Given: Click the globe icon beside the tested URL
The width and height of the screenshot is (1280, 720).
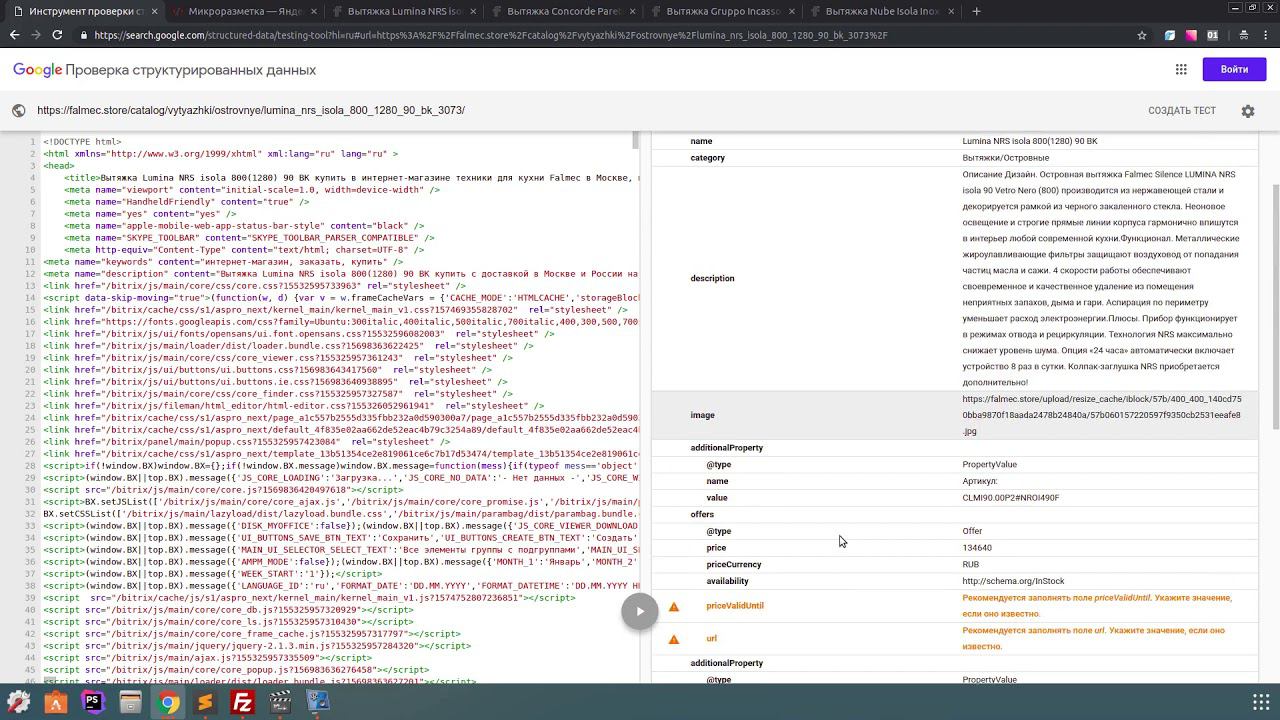Looking at the screenshot, I should 18,111.
